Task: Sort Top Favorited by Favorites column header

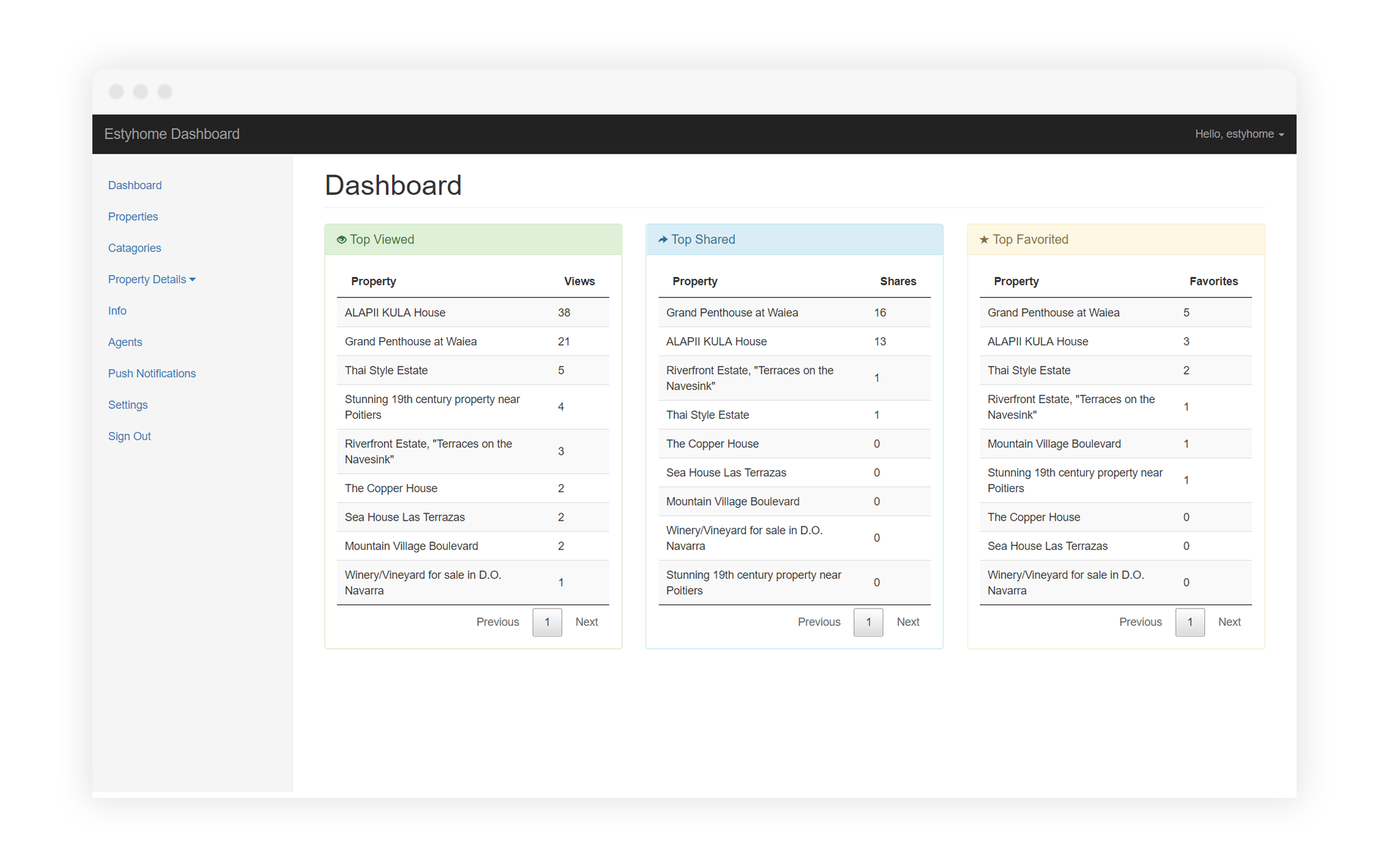Action: click(1213, 282)
